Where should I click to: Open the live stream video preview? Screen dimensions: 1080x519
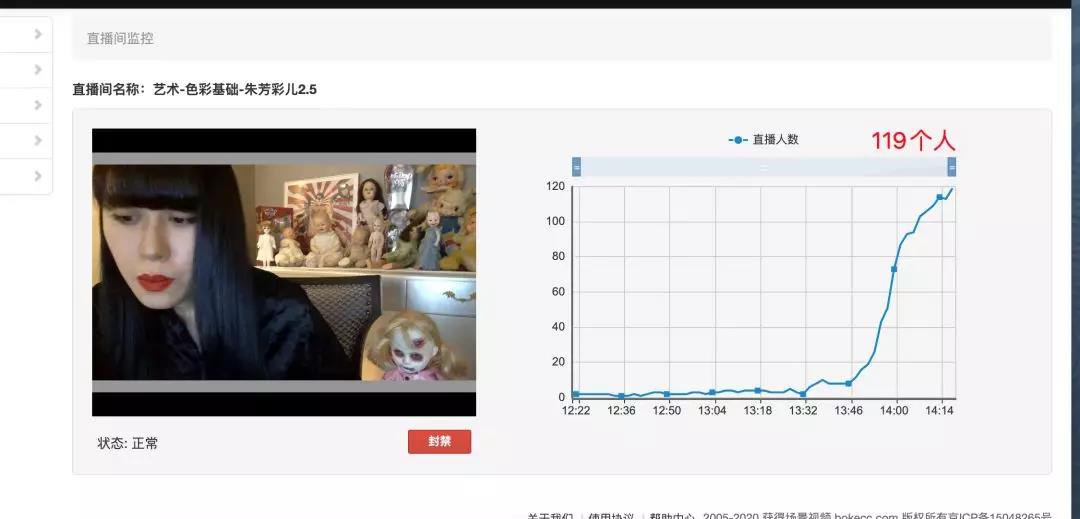[284, 272]
